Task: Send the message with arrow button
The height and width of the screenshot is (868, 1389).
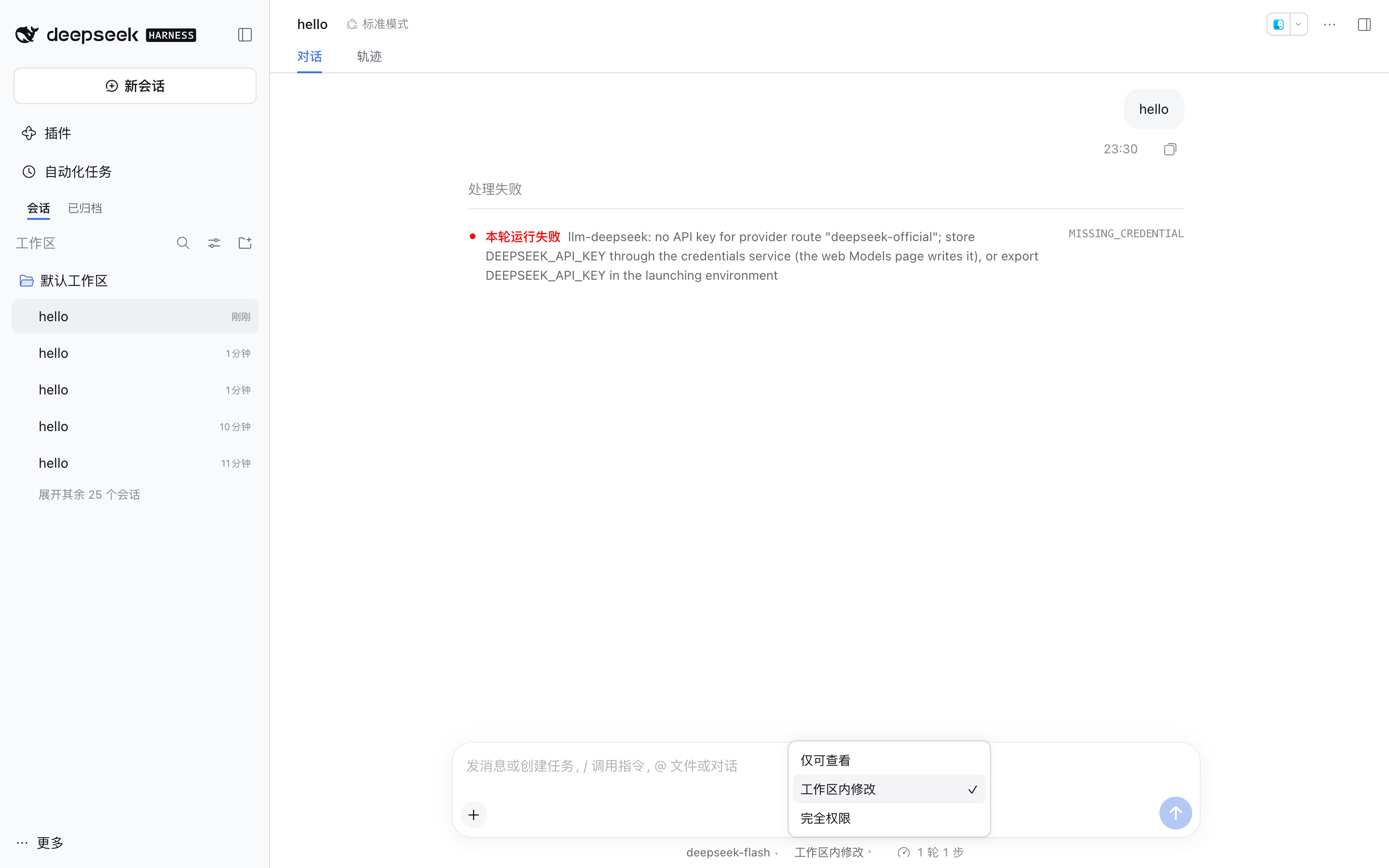Action: (1175, 813)
